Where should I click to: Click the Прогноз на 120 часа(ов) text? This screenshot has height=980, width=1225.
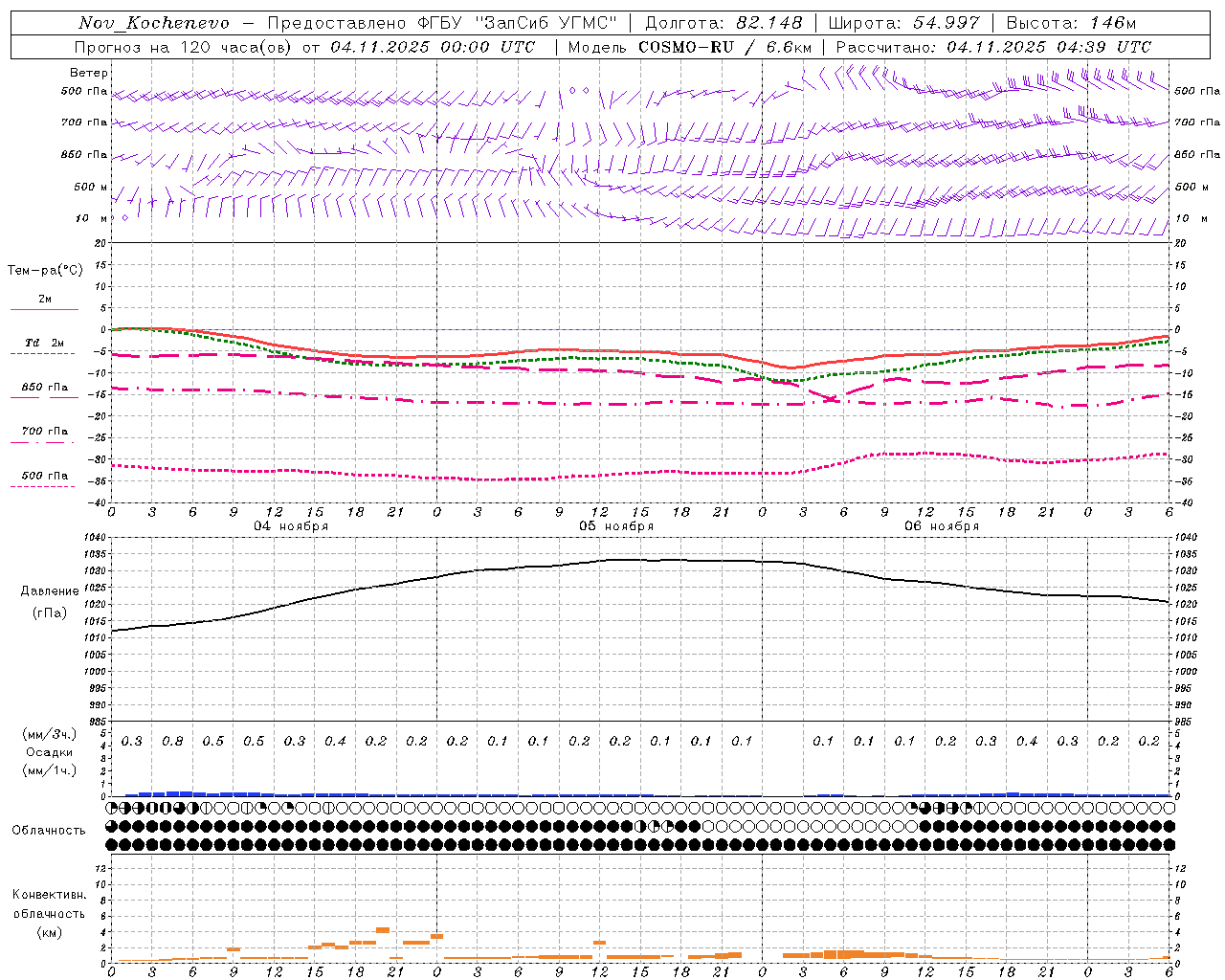tap(185, 47)
